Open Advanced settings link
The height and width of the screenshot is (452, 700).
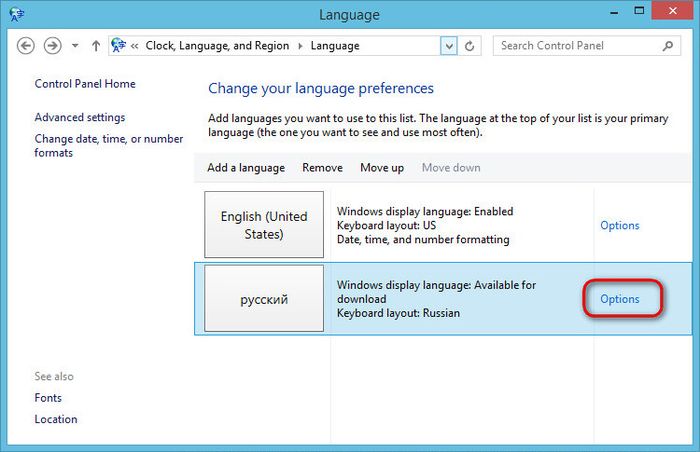click(x=80, y=118)
